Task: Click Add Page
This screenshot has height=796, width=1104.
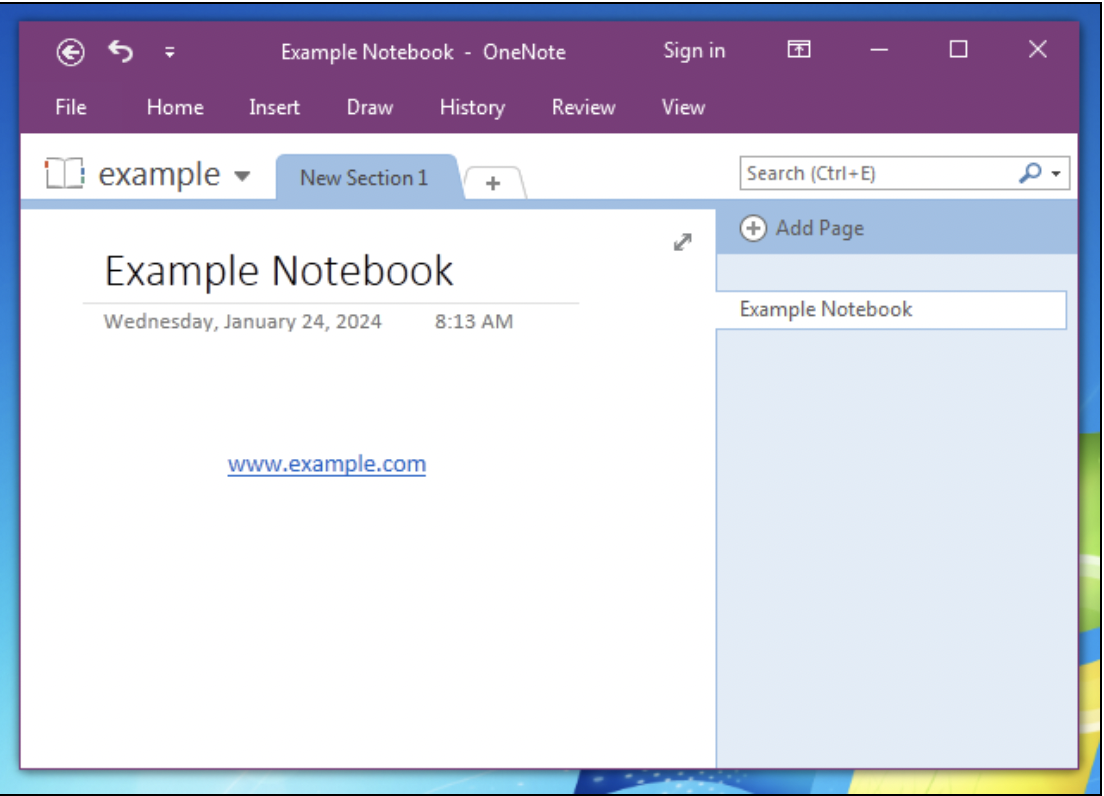Action: (x=802, y=228)
